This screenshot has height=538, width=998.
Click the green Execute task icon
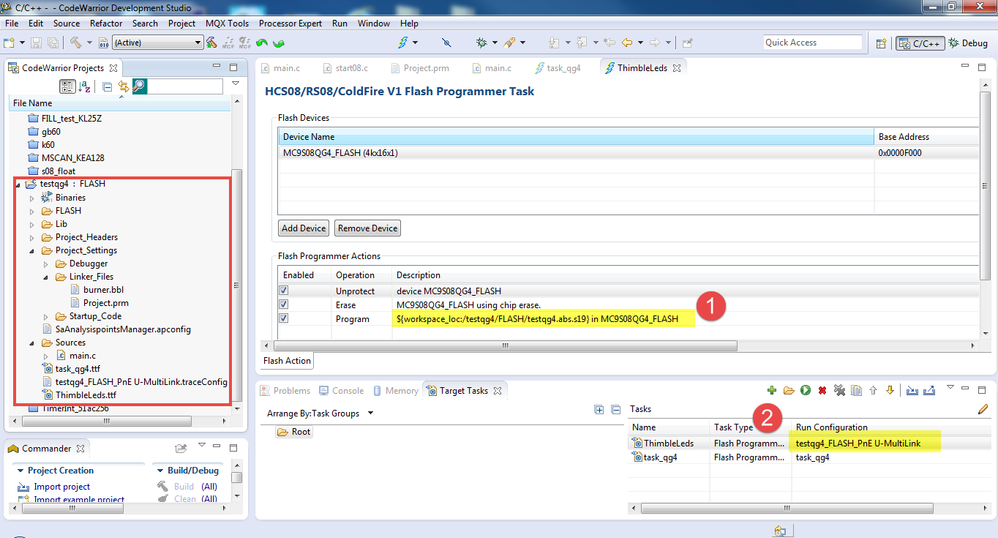(x=805, y=390)
